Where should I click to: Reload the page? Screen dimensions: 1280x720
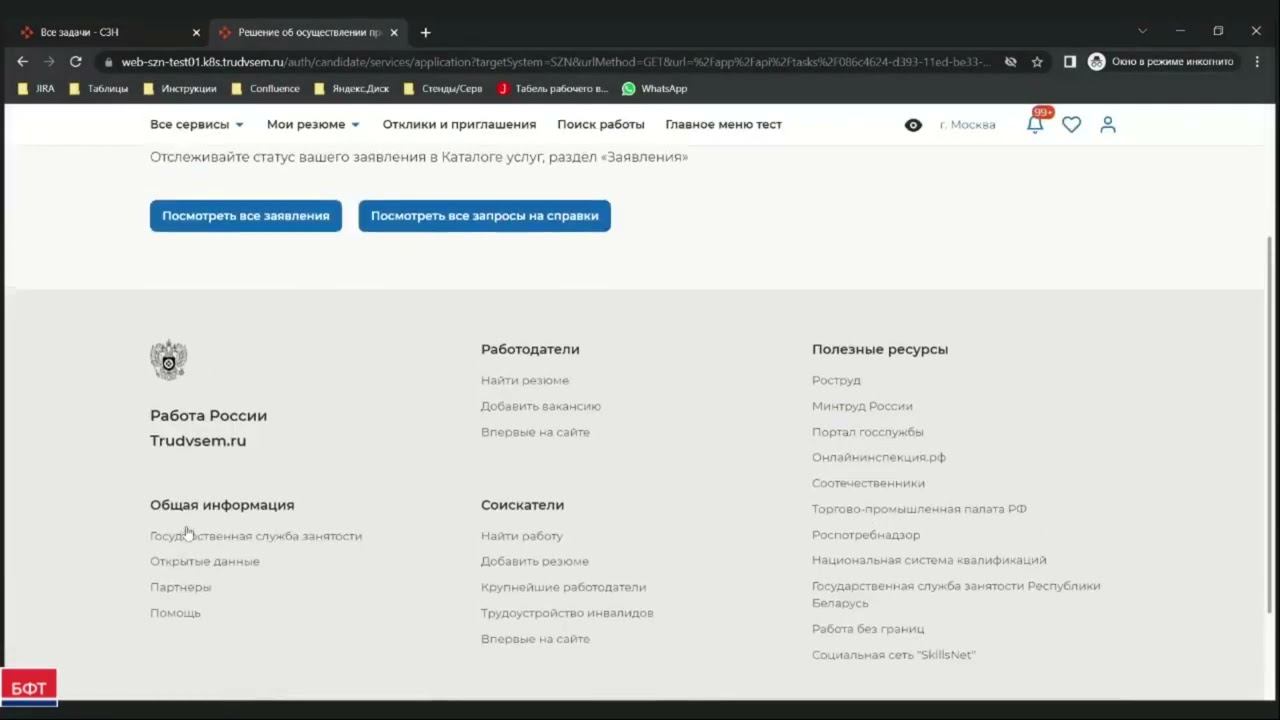click(75, 61)
